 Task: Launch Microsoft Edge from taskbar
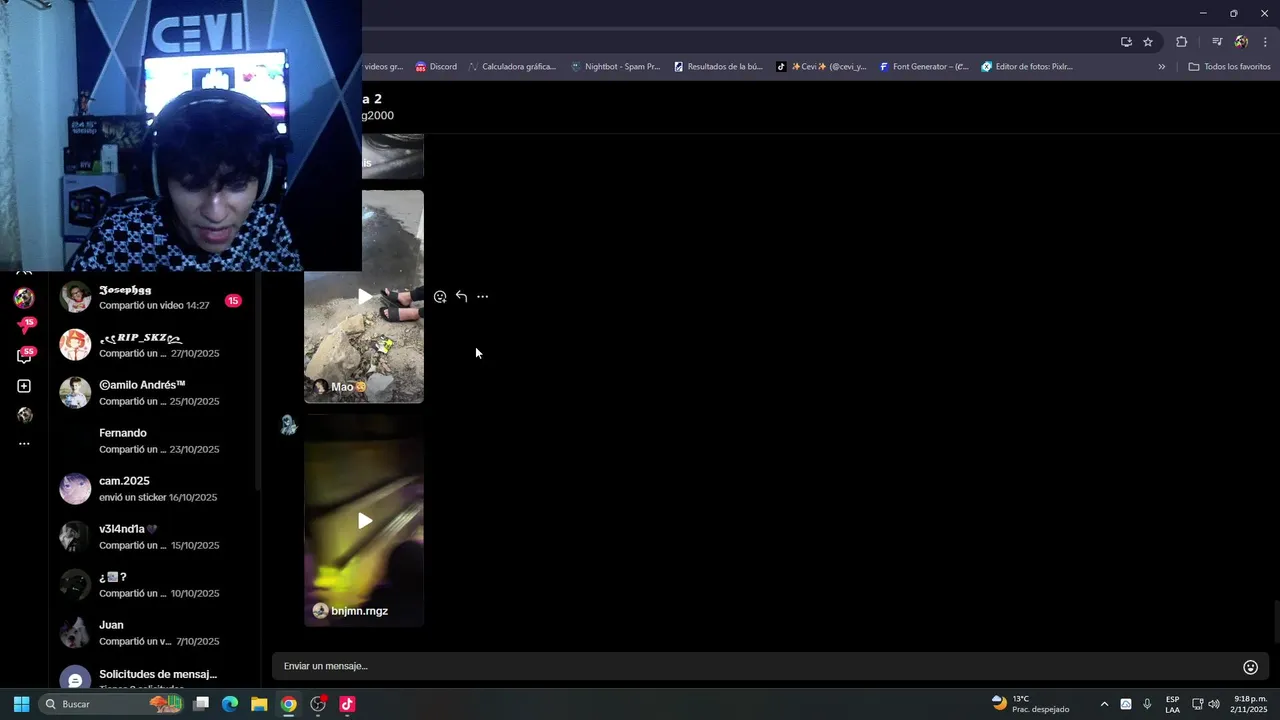click(230, 704)
